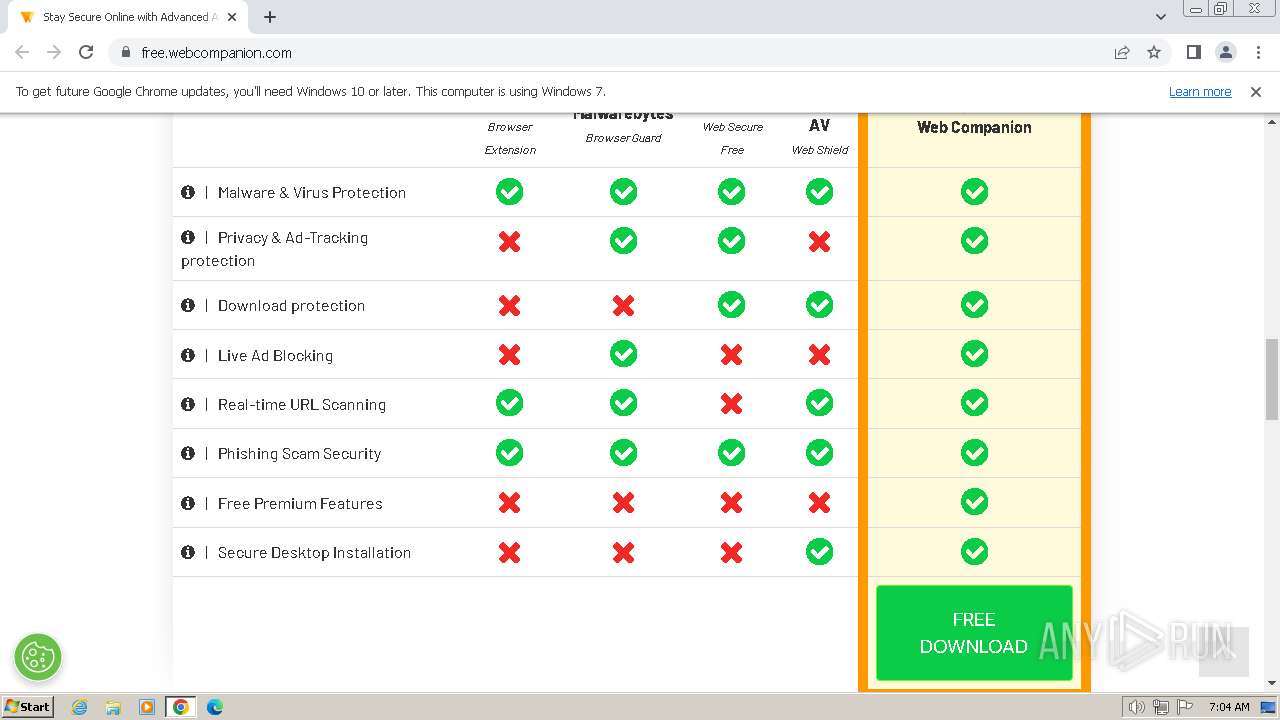1280x720 pixels.
Task: View site information lock icon
Action: [x=125, y=52]
